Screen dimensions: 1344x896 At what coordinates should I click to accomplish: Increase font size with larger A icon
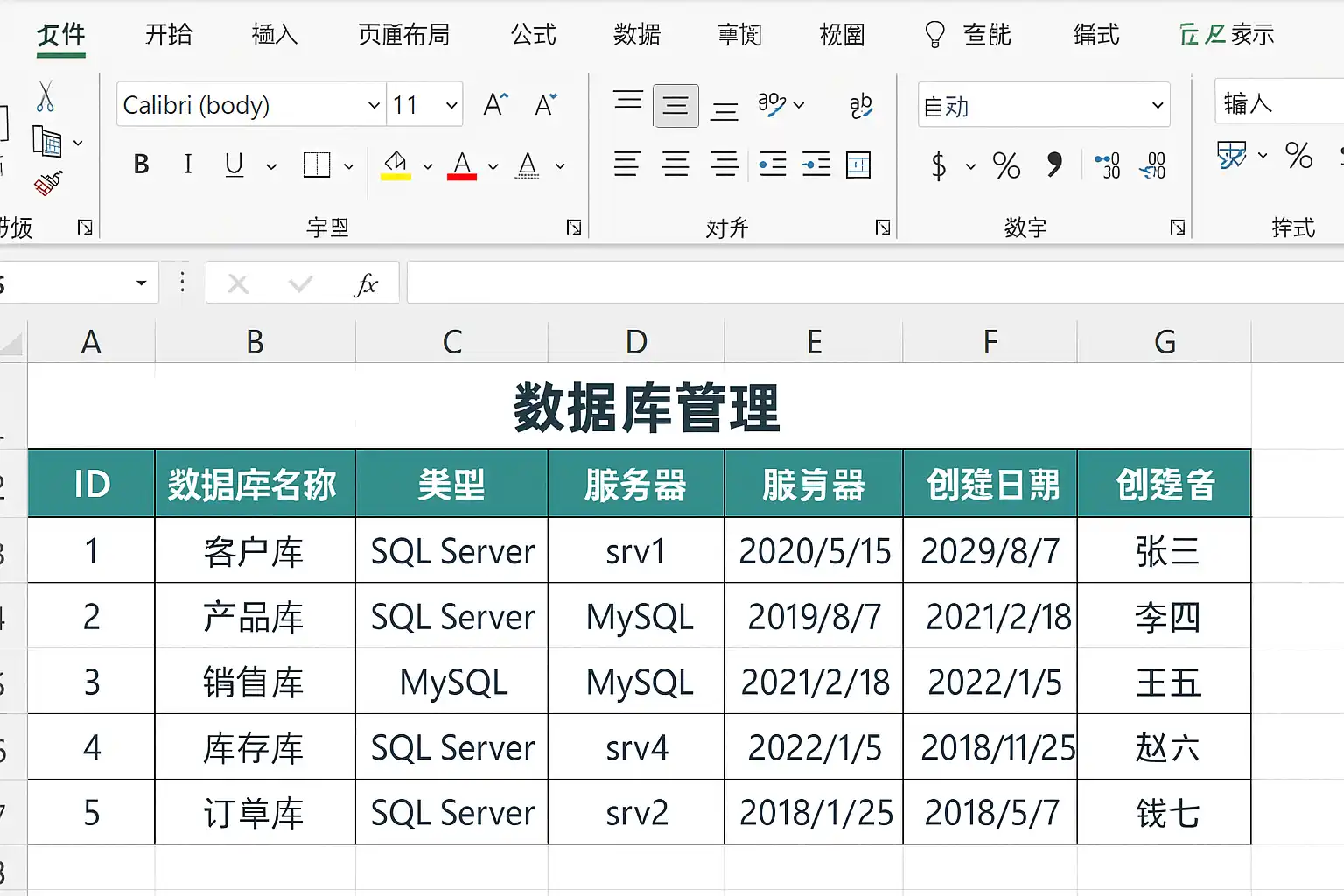click(495, 105)
